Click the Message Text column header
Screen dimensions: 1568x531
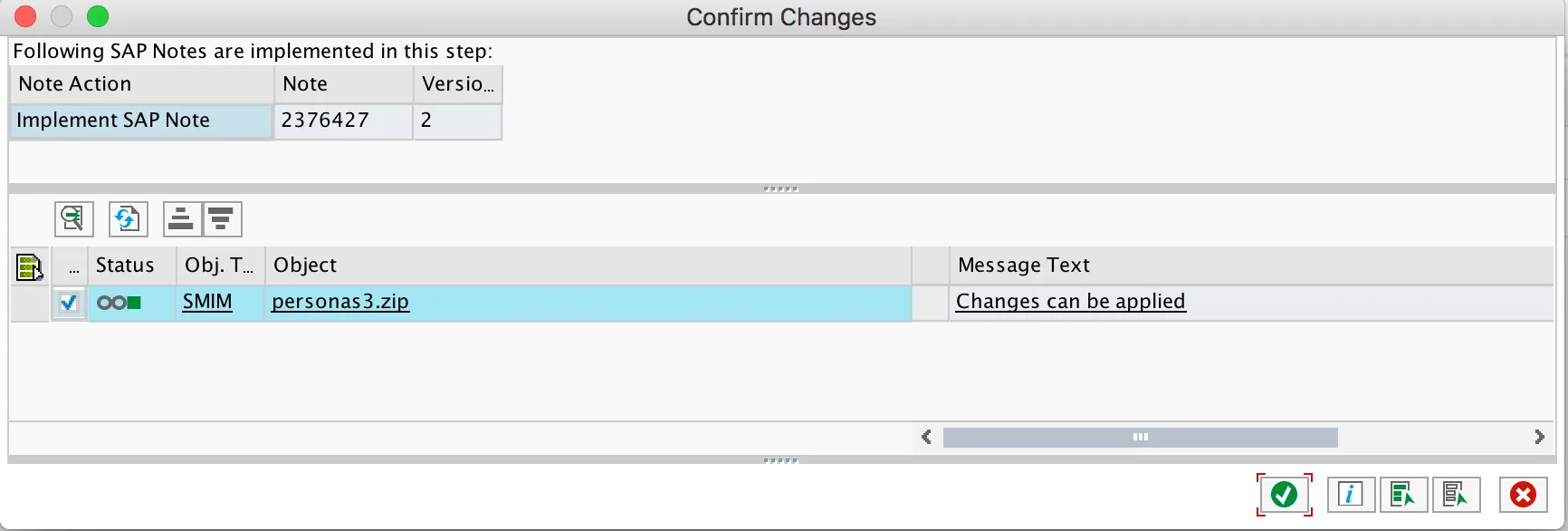coord(1024,265)
